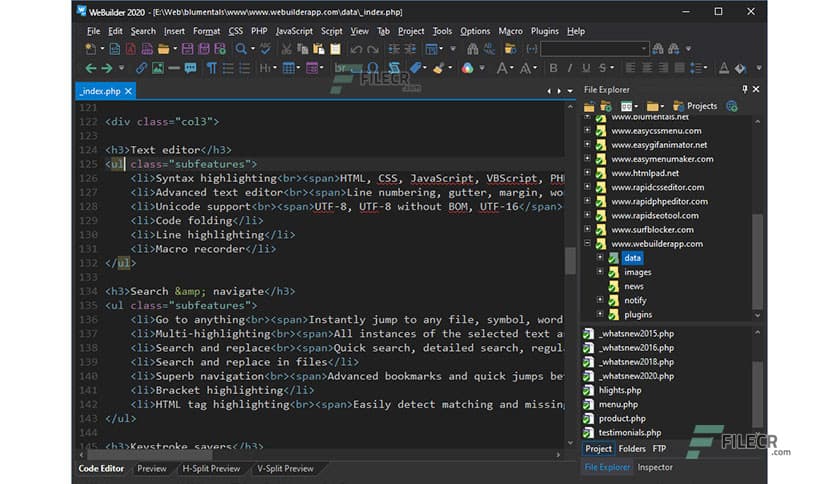Switch to the Preview tab
The image size is (836, 484).
pyautogui.click(x=152, y=469)
